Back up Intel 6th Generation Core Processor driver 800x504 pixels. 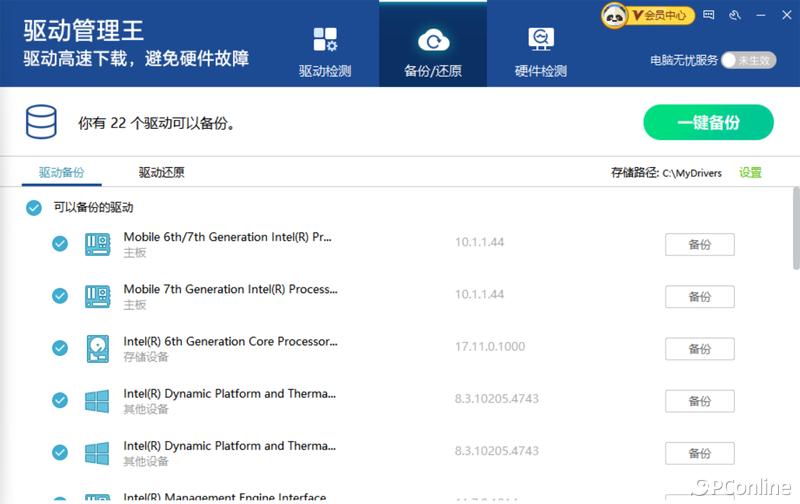click(x=699, y=349)
